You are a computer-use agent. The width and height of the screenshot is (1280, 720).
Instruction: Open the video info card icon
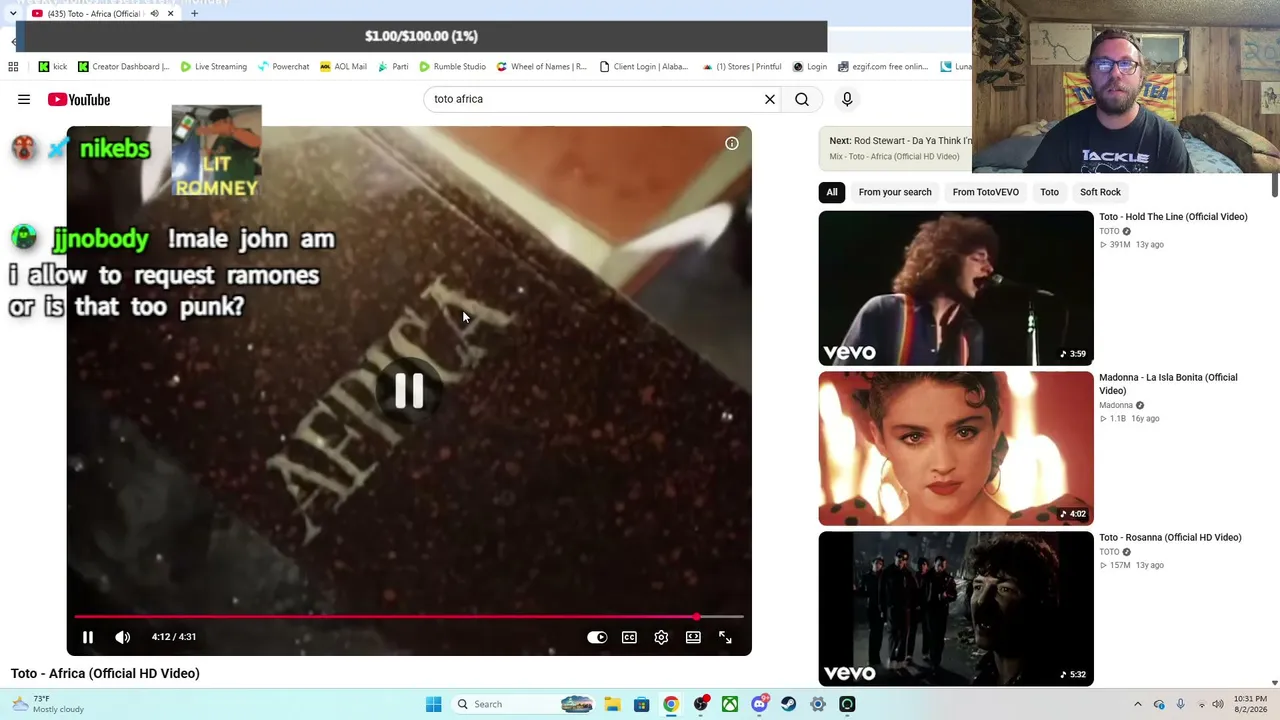click(732, 144)
